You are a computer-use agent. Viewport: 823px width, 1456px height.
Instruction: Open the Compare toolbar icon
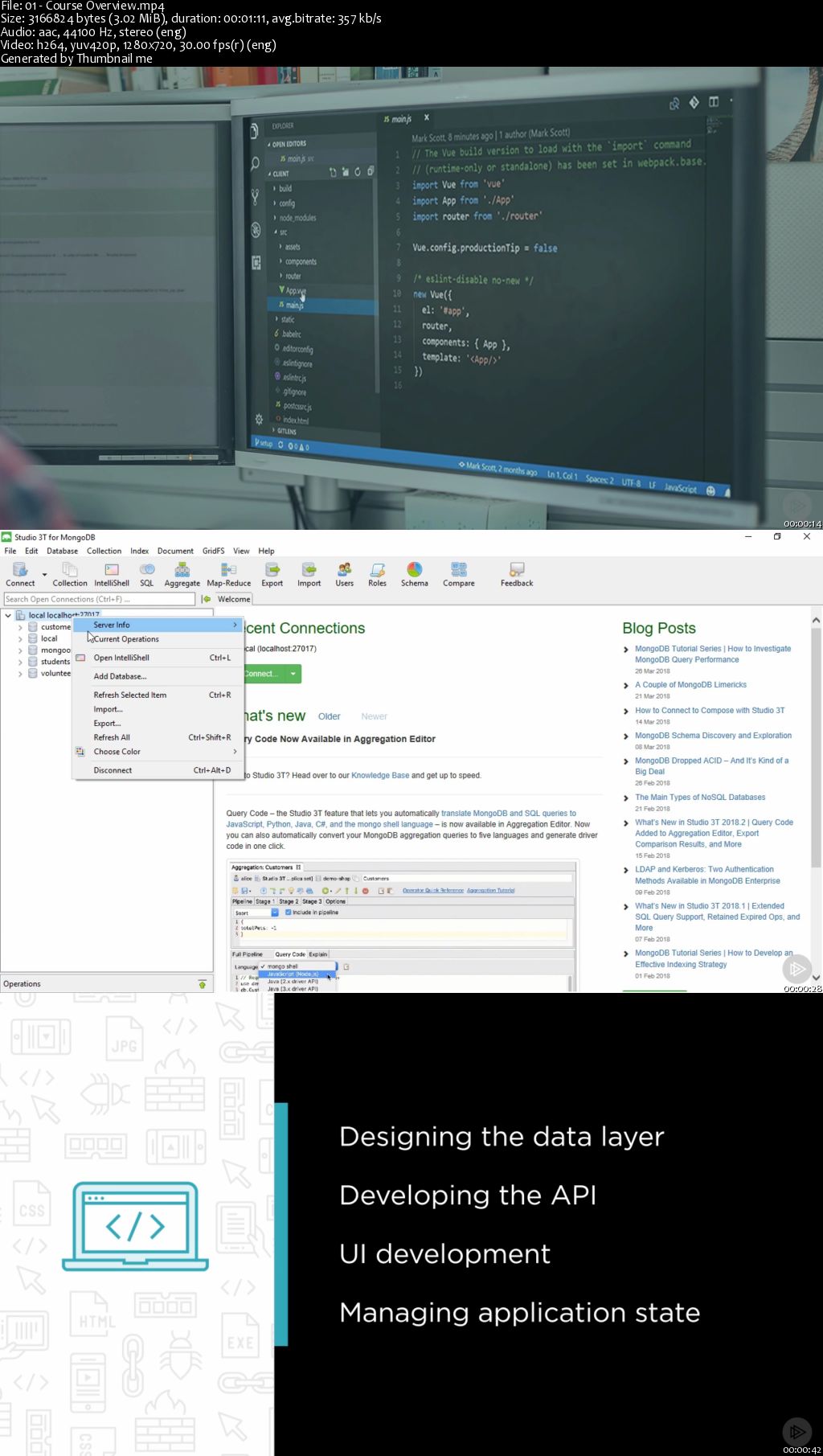coord(459,570)
